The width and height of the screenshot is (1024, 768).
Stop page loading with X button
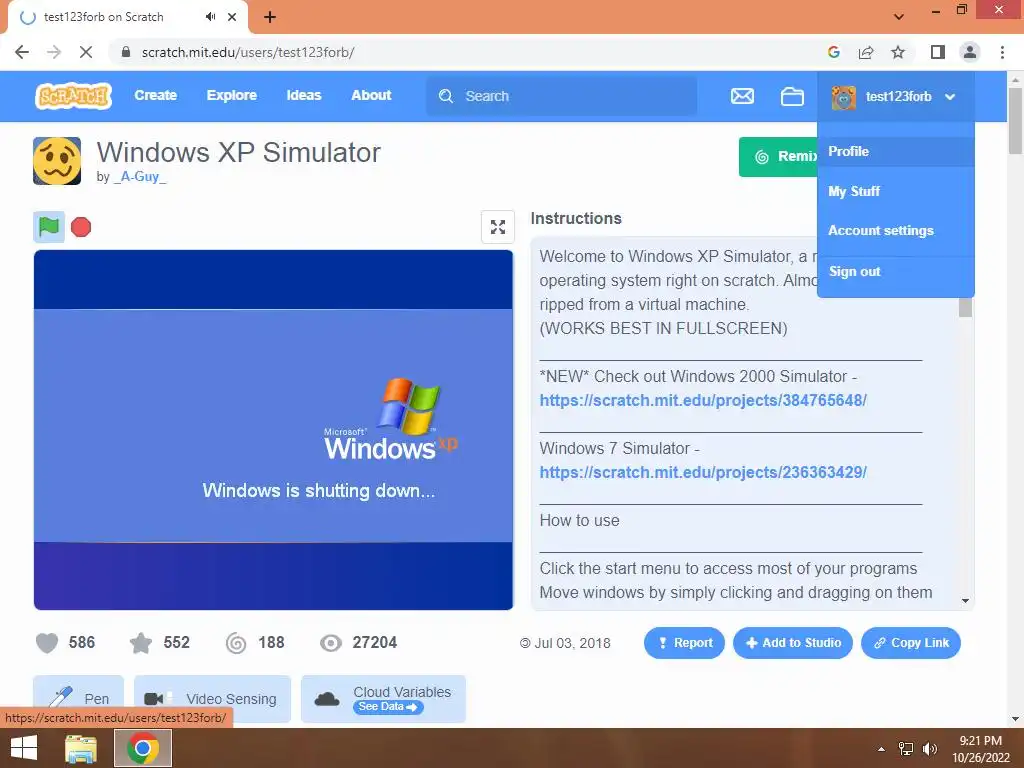pos(86,52)
